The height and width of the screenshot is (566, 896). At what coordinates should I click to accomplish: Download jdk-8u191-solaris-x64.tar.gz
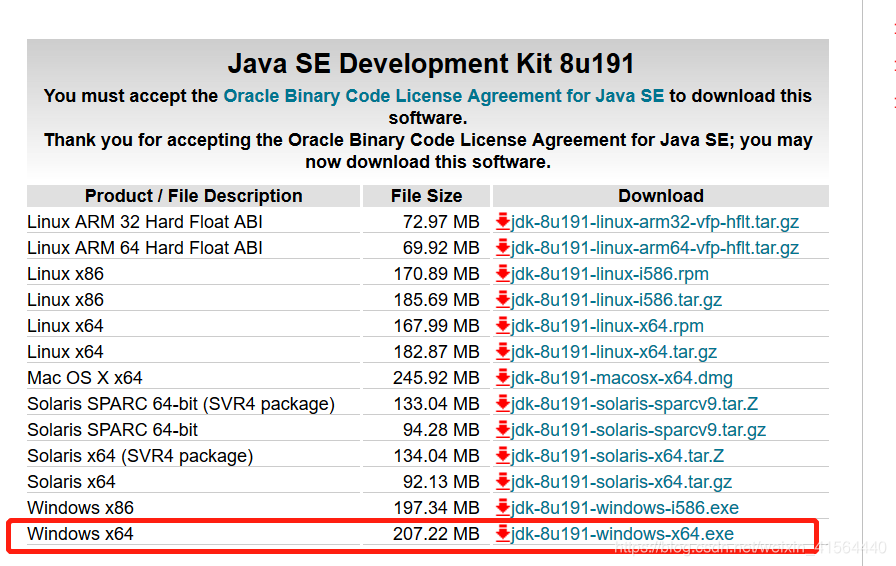tap(622, 482)
